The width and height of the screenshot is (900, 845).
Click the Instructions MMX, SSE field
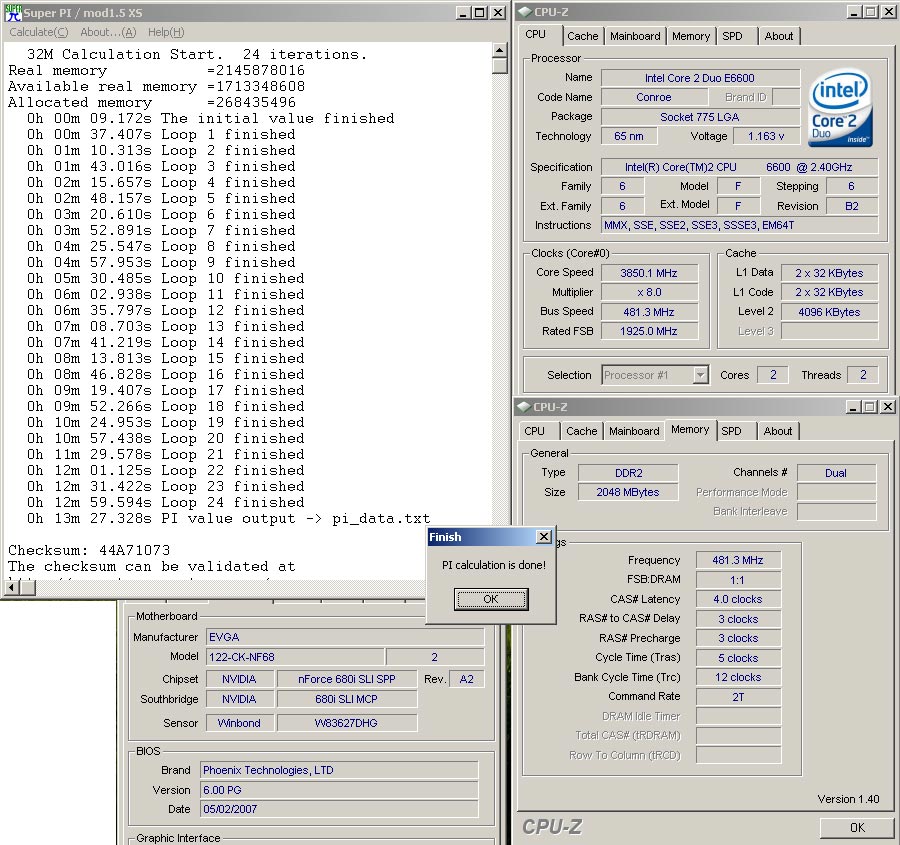[x=740, y=225]
